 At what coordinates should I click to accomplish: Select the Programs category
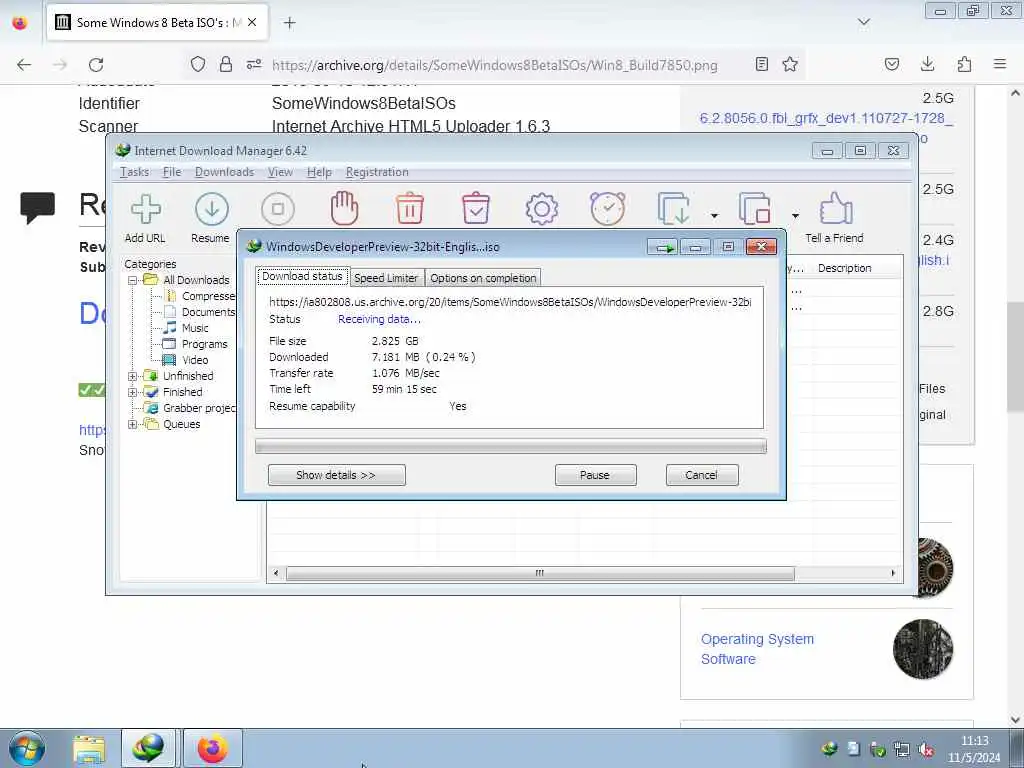pyautogui.click(x=204, y=344)
